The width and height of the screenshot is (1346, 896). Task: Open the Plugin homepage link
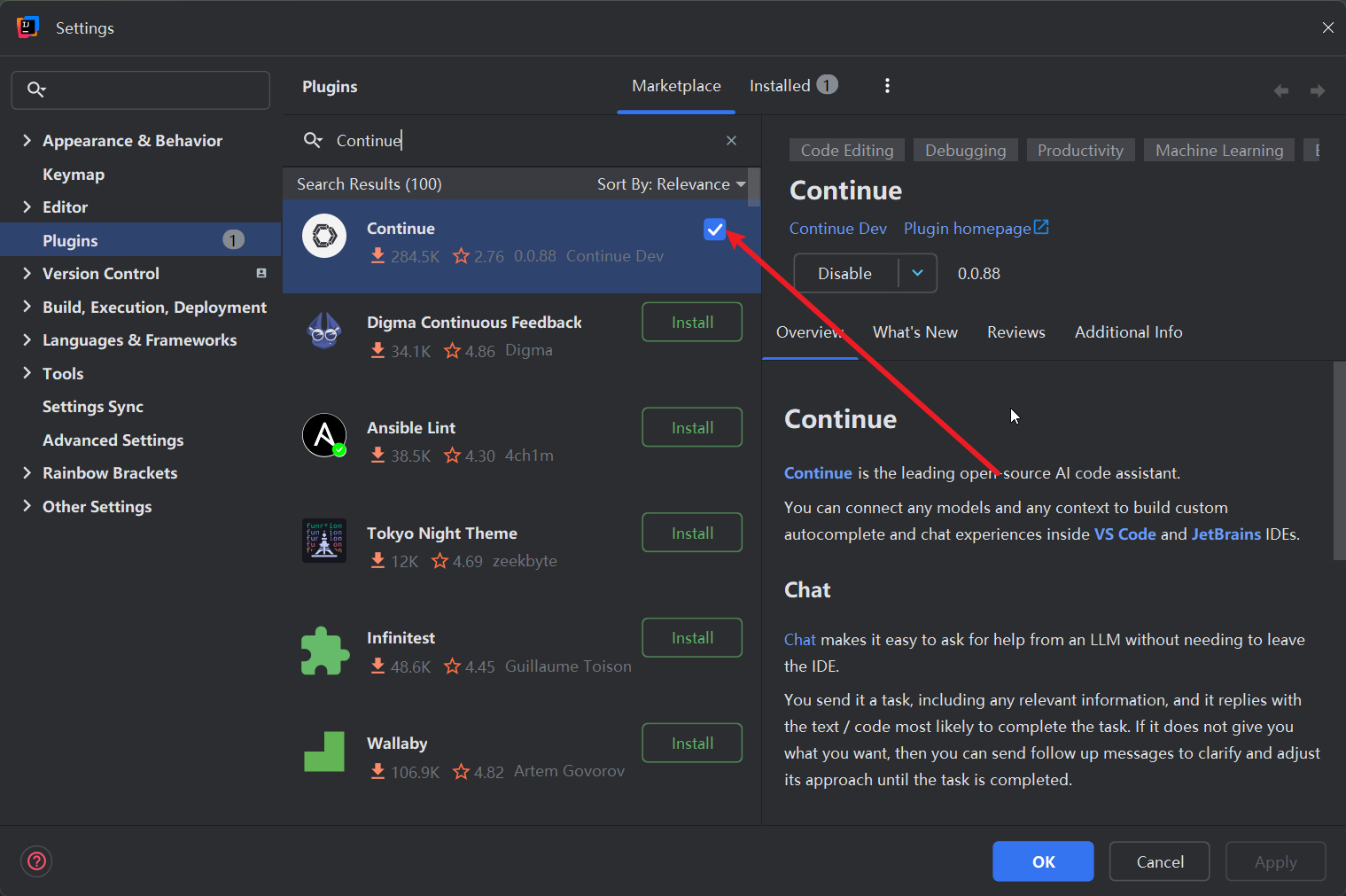[x=967, y=228]
